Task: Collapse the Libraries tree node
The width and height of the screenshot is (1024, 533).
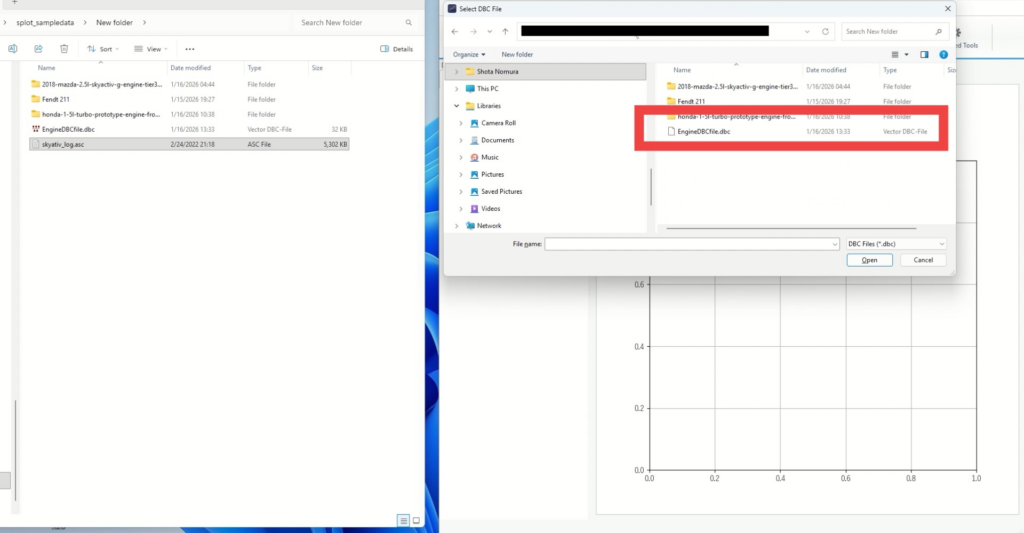Action: click(x=457, y=105)
